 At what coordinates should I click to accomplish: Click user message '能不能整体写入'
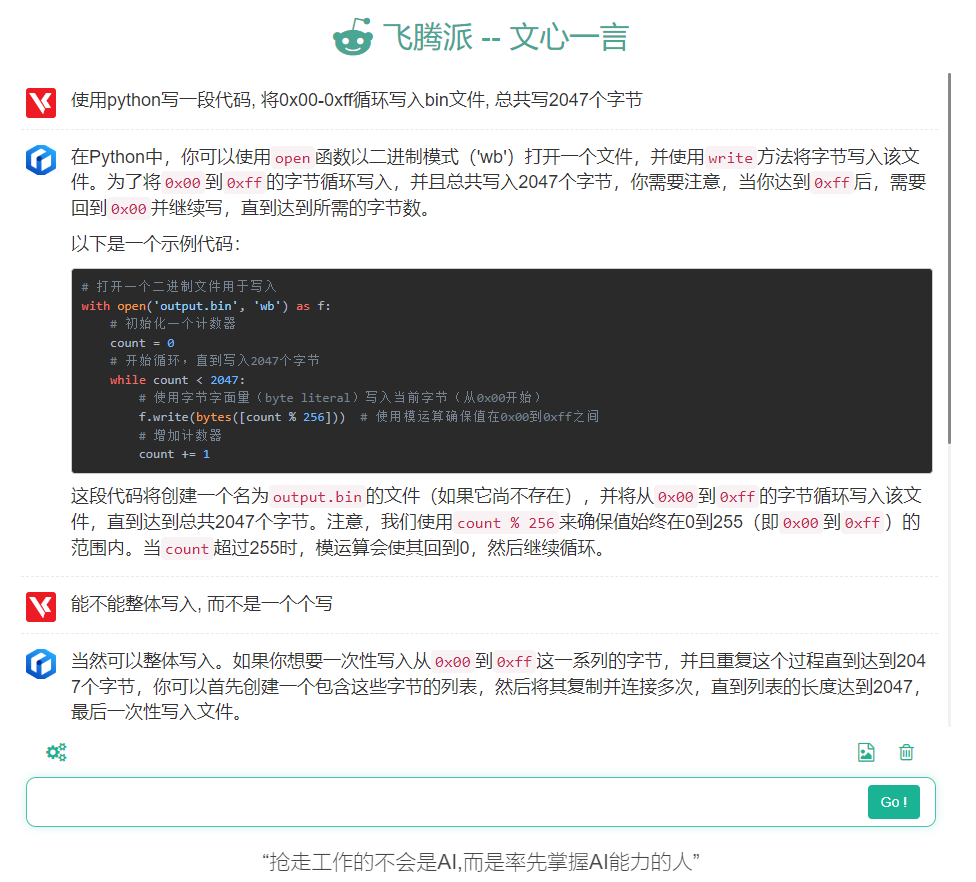point(201,604)
